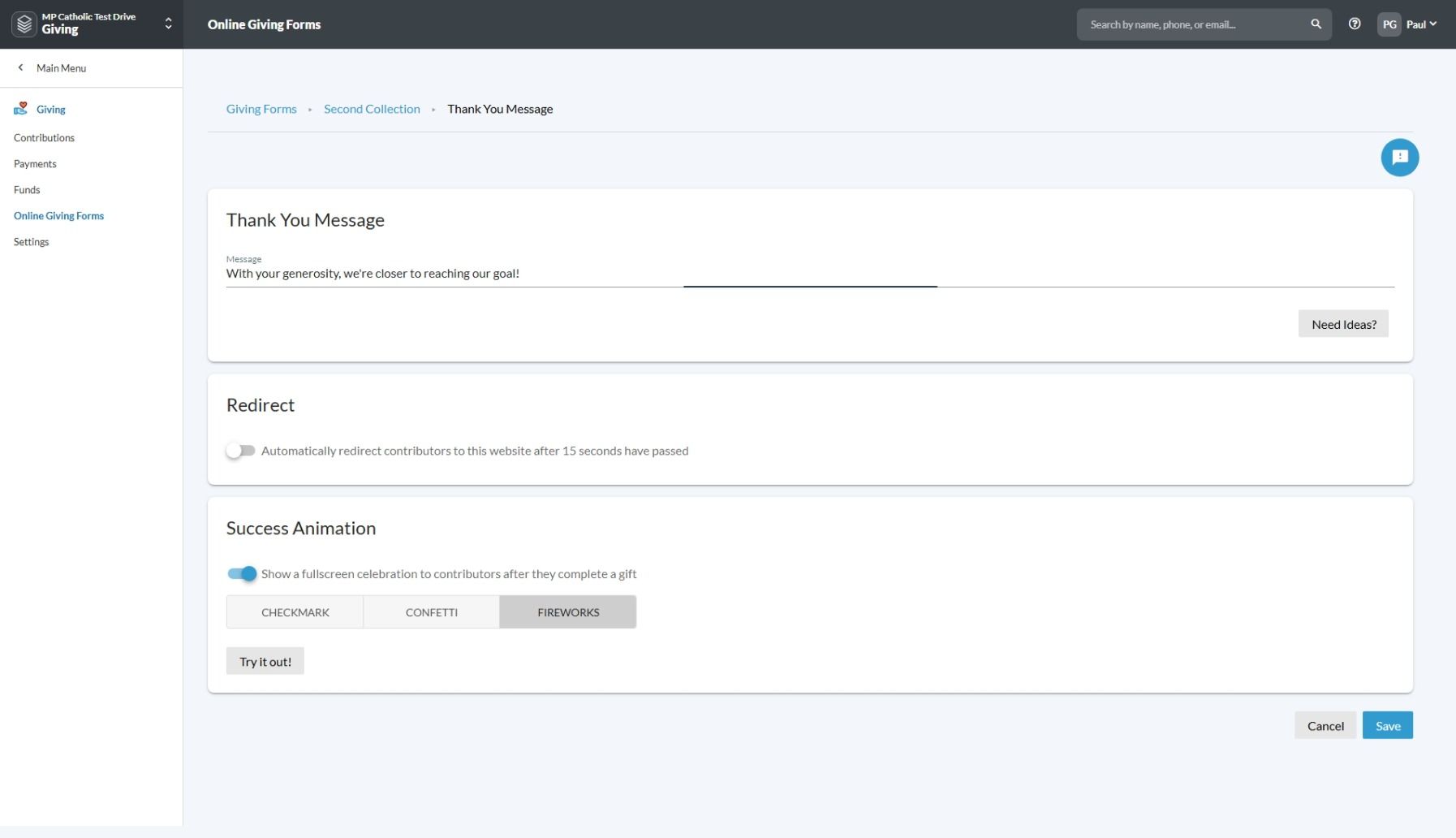Click the thank you Message text field
1456x838 pixels.
pyautogui.click(x=810, y=274)
